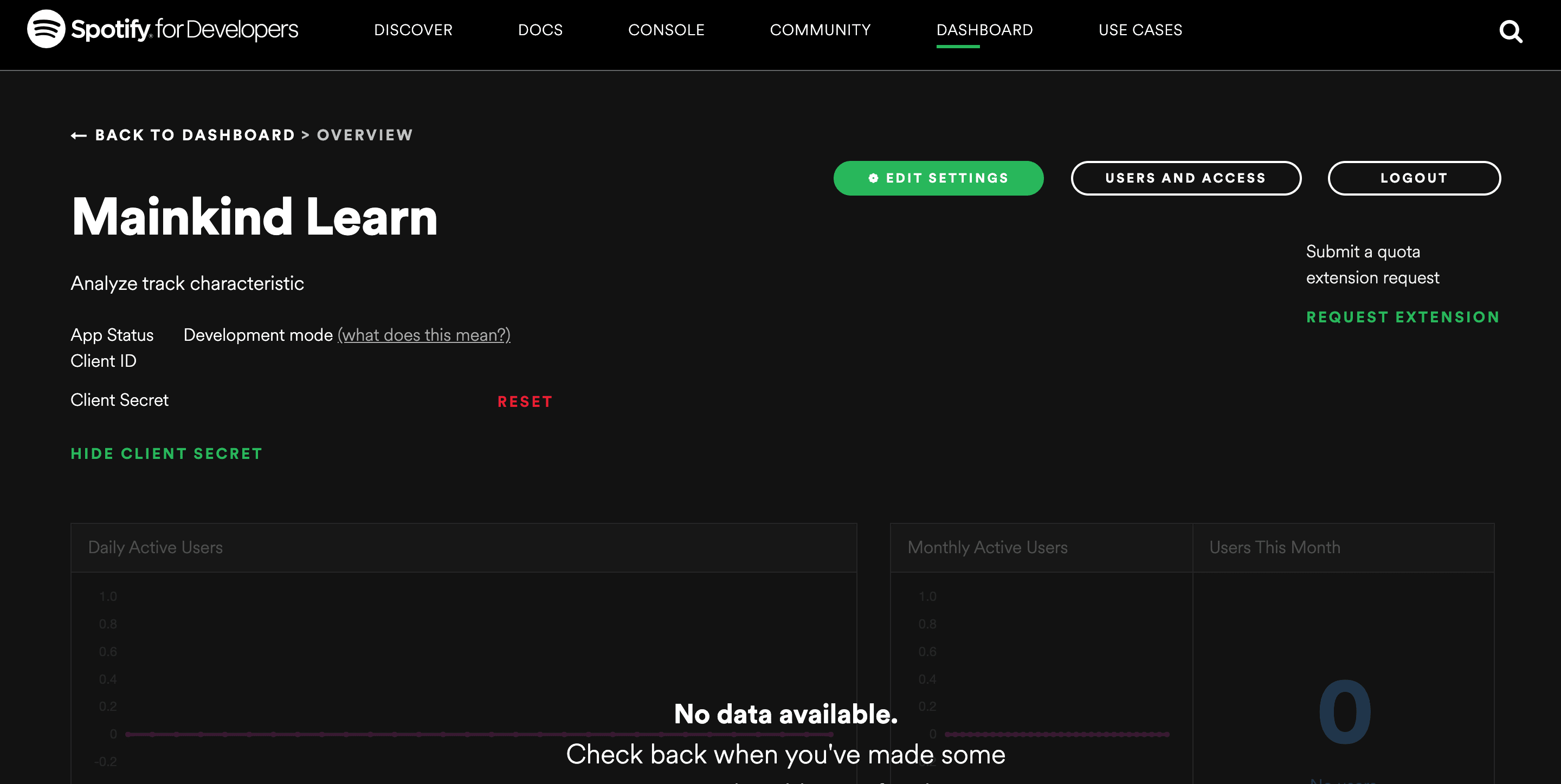Hide the client secret
1561x784 pixels.
click(166, 454)
